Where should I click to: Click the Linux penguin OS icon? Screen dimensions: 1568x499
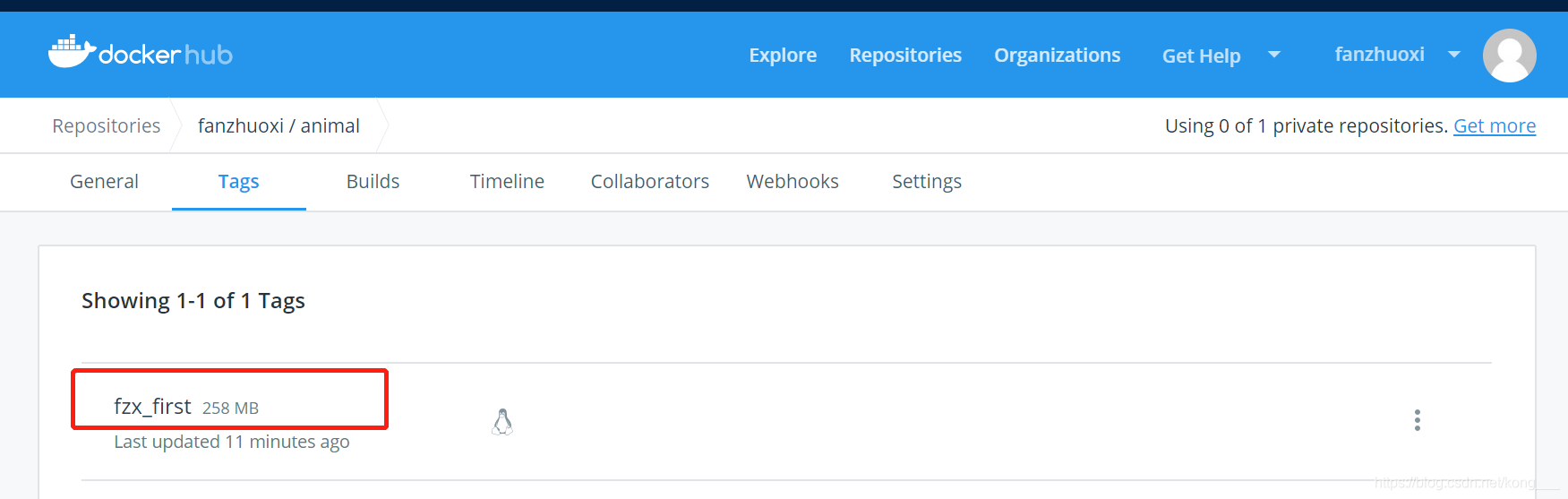[502, 422]
